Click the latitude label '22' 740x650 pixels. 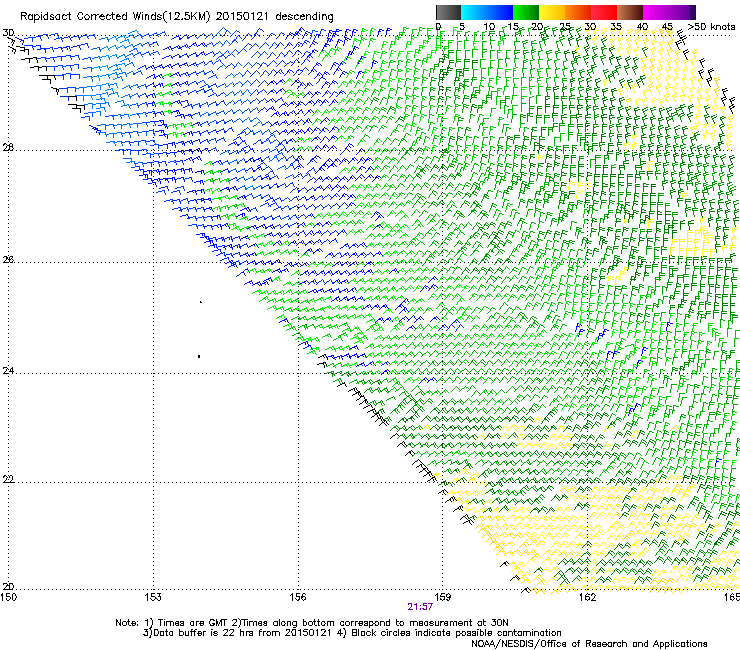point(8,480)
